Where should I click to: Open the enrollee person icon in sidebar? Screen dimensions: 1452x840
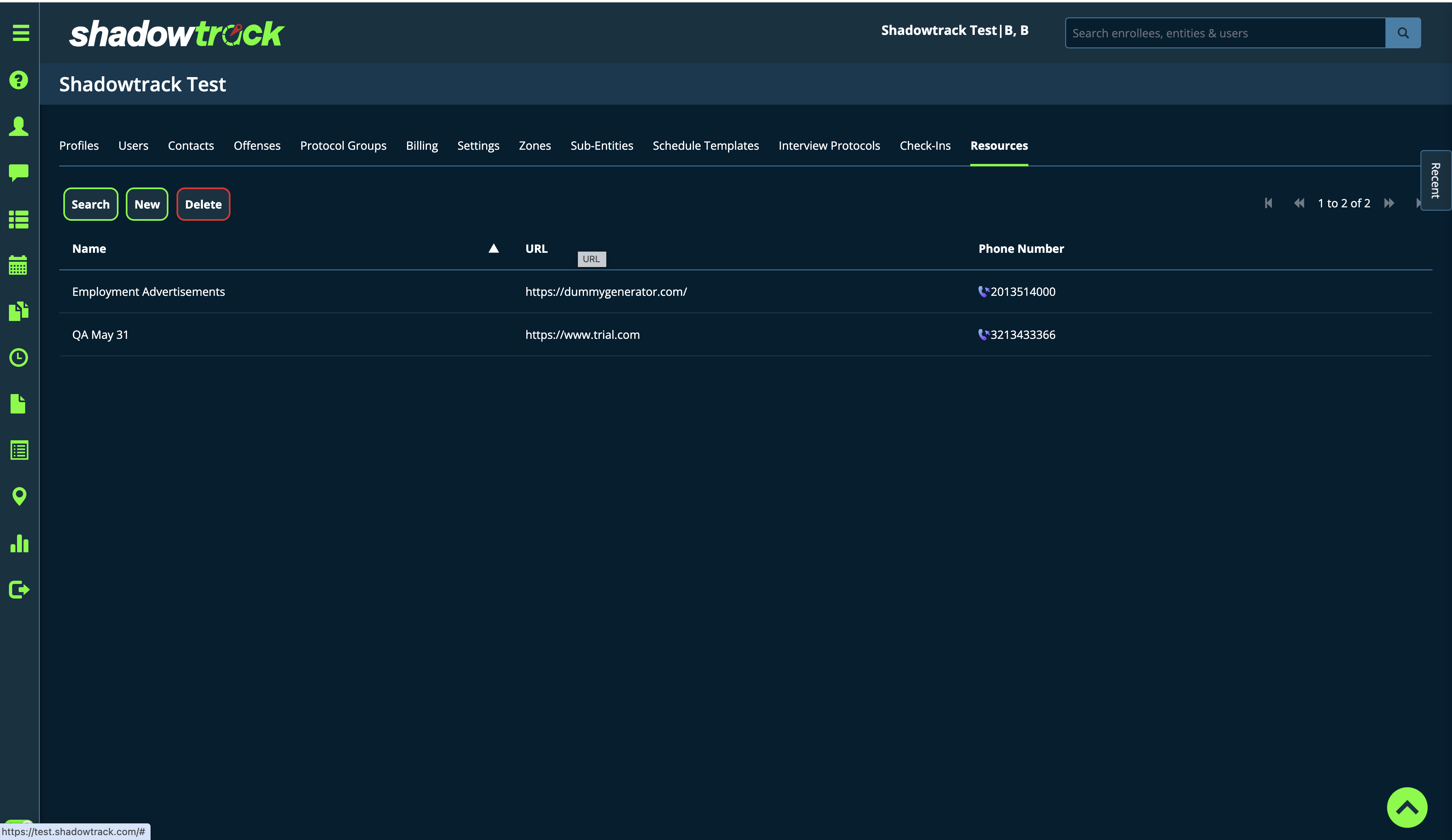[19, 126]
